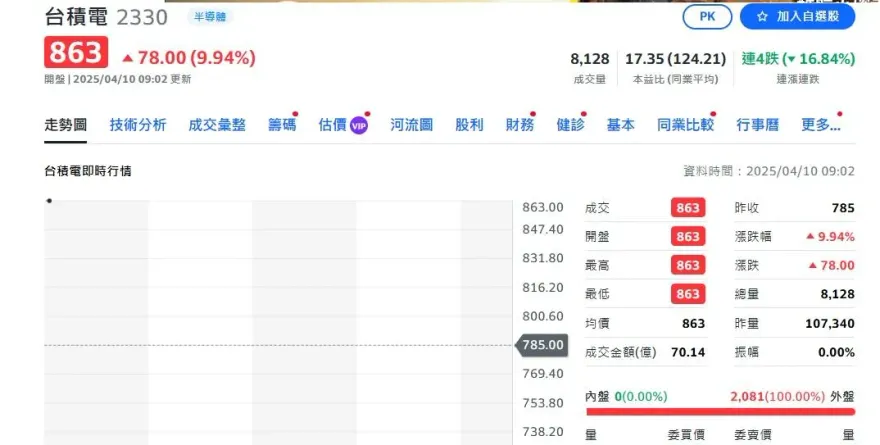Click the star icon in 加入自選股
The width and height of the screenshot is (880, 445).
pos(762,17)
